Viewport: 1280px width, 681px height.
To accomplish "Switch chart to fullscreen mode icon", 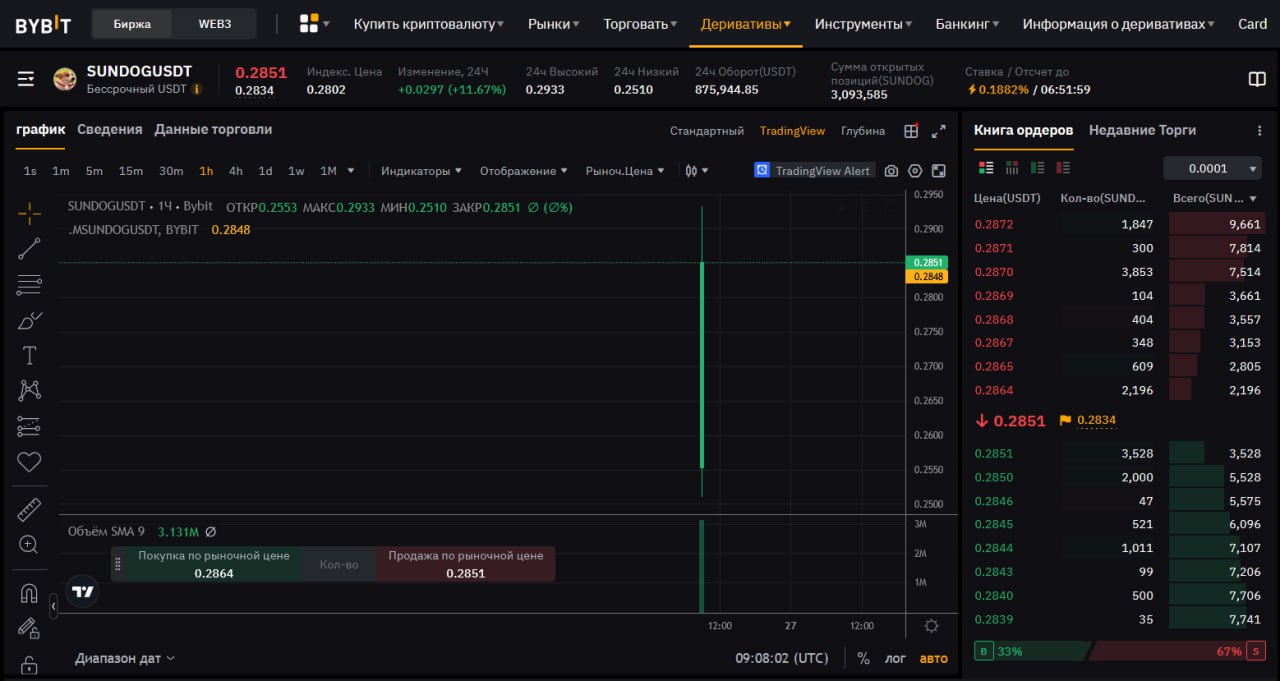I will point(938,171).
